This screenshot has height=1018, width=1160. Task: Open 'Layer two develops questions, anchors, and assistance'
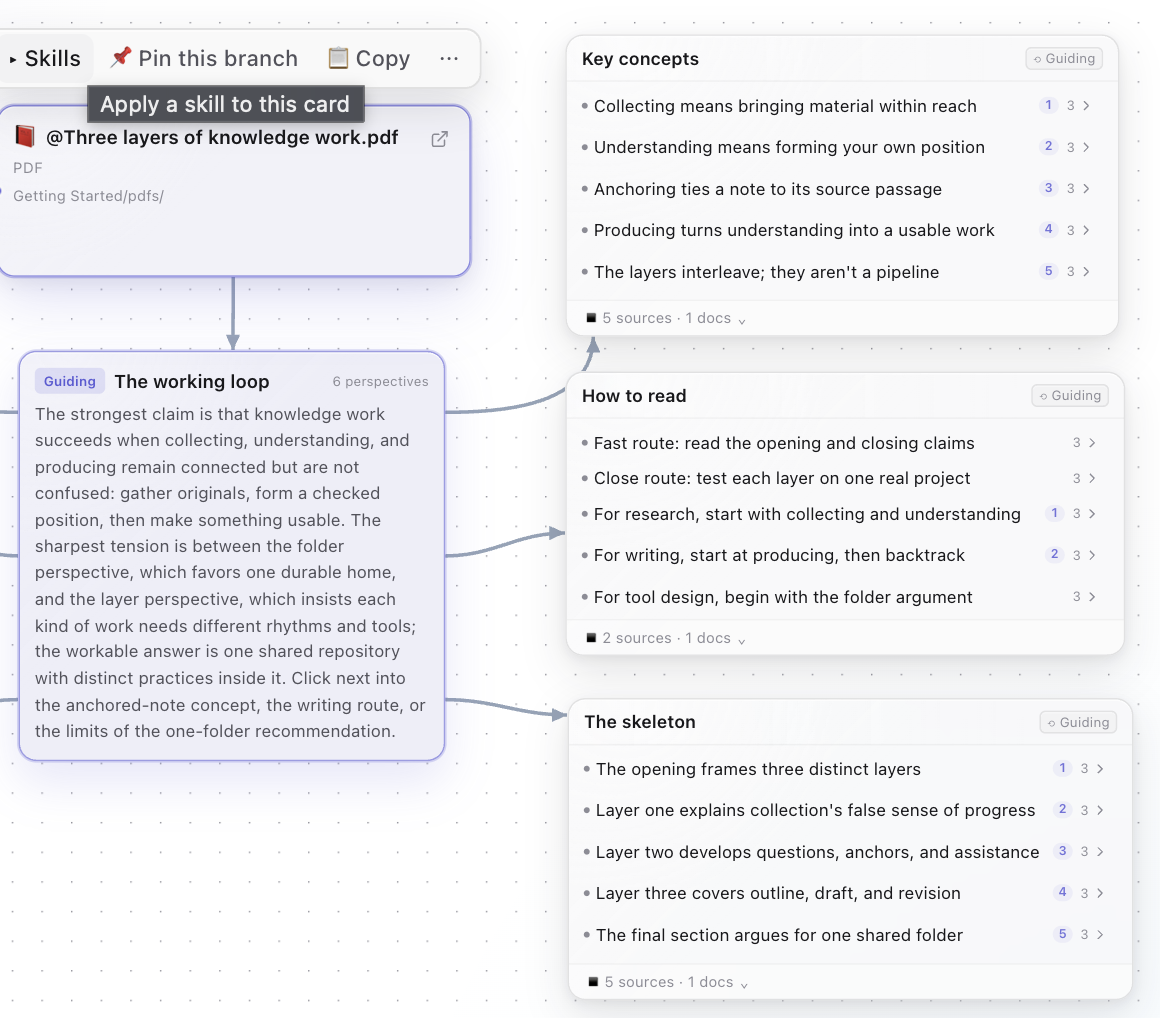[x=817, y=852]
